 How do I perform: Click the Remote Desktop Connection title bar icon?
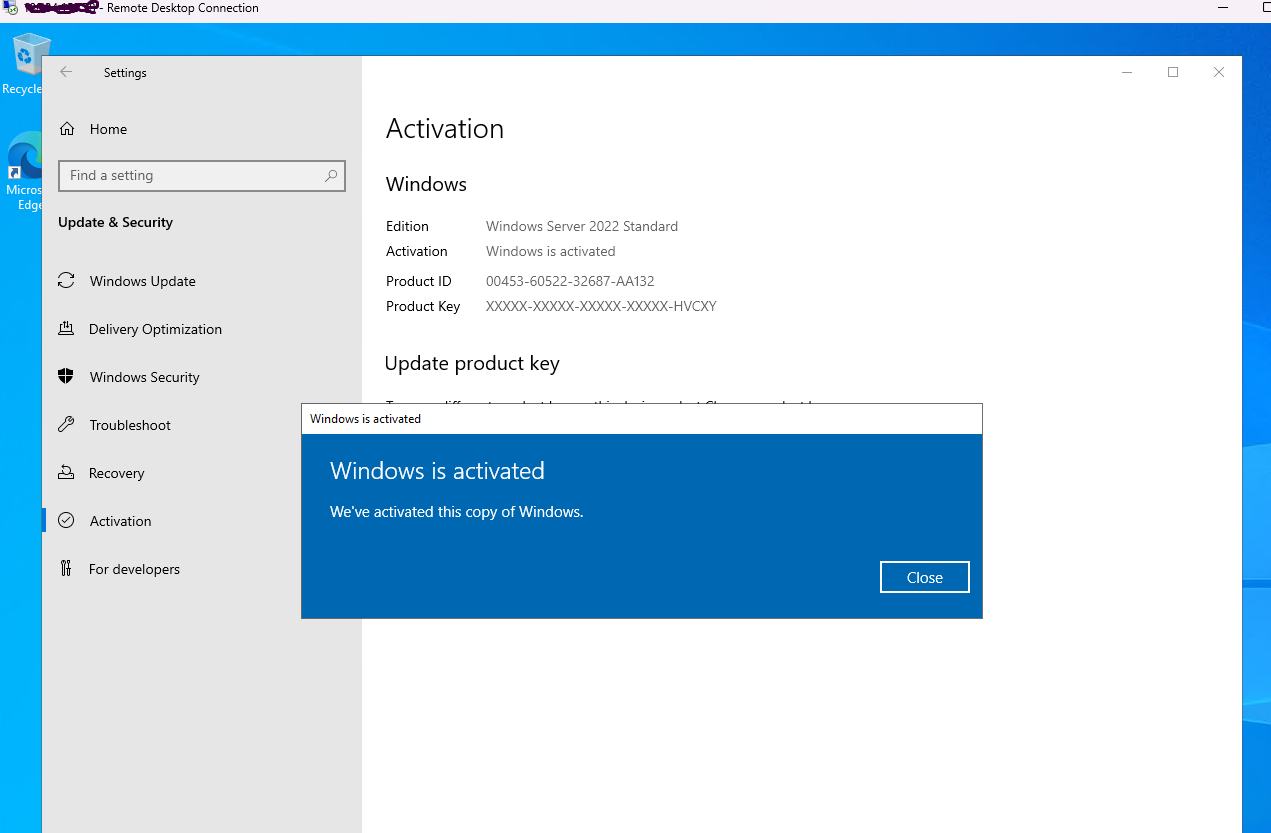point(10,8)
